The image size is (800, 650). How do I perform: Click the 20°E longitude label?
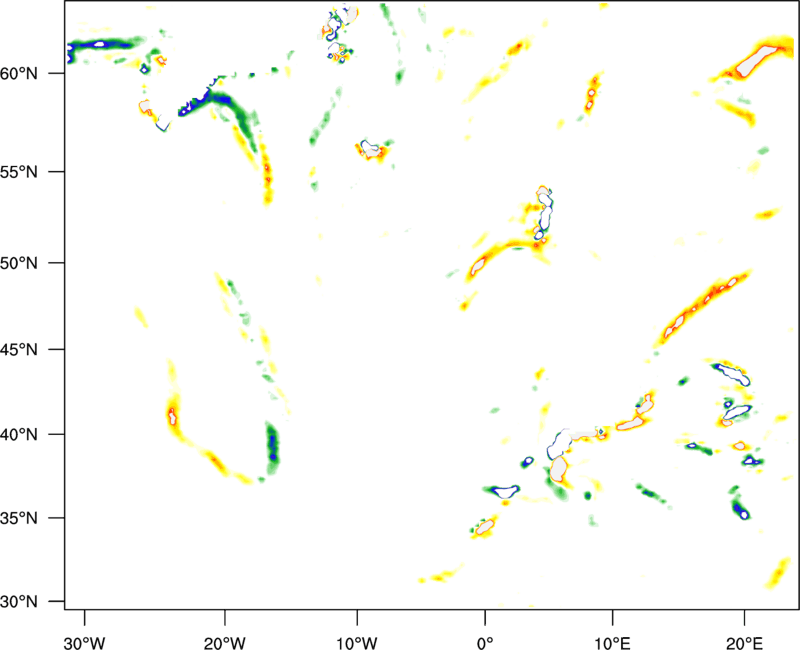(744, 643)
